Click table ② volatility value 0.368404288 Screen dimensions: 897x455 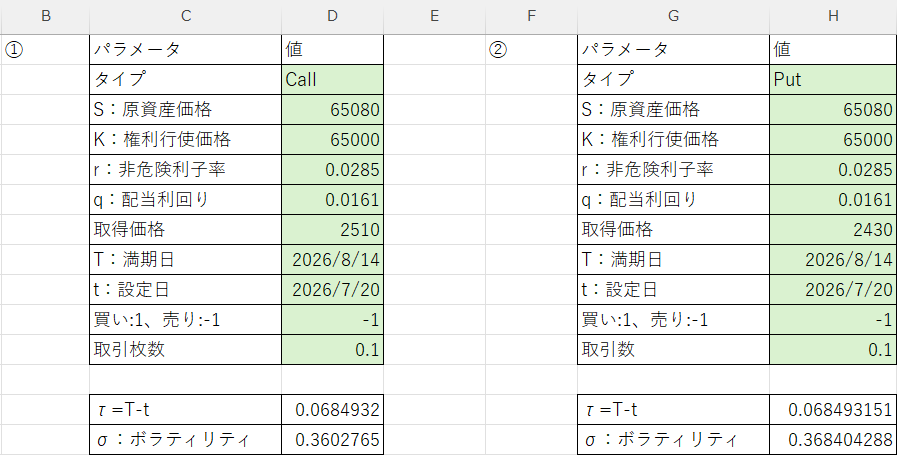(x=833, y=440)
